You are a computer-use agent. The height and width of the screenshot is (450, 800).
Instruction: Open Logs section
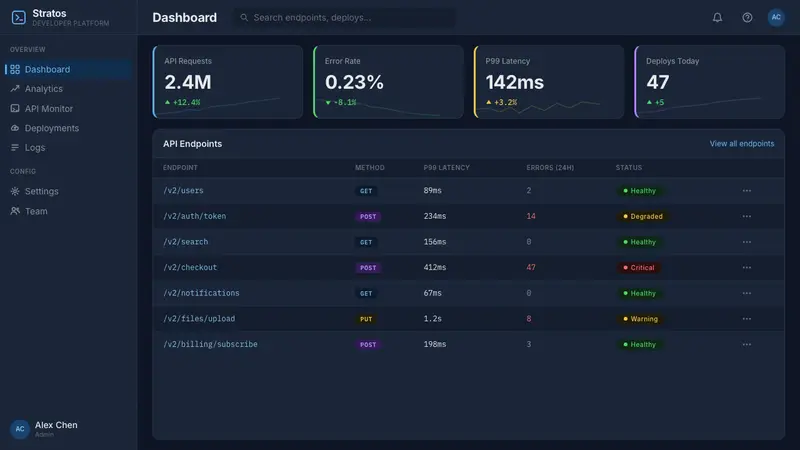[x=69, y=147]
